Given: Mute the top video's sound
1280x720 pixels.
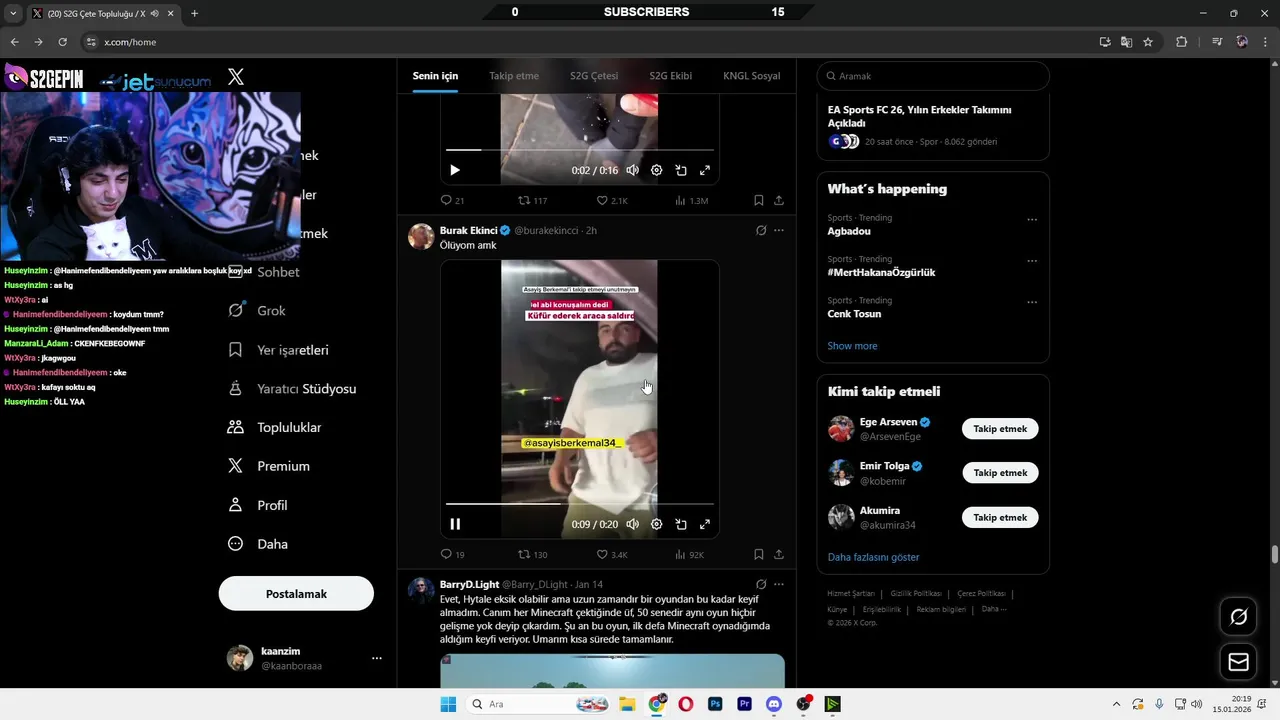Looking at the screenshot, I should (x=632, y=170).
